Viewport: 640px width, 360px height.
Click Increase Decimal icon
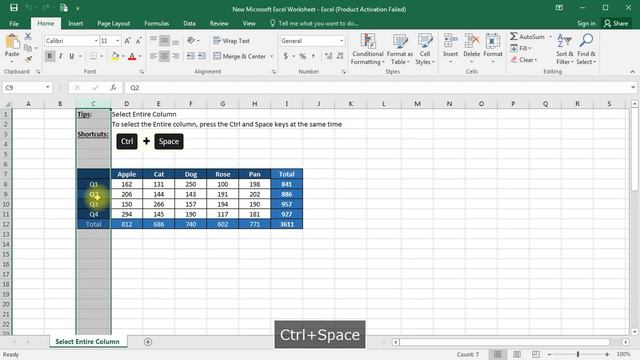tap(329, 56)
